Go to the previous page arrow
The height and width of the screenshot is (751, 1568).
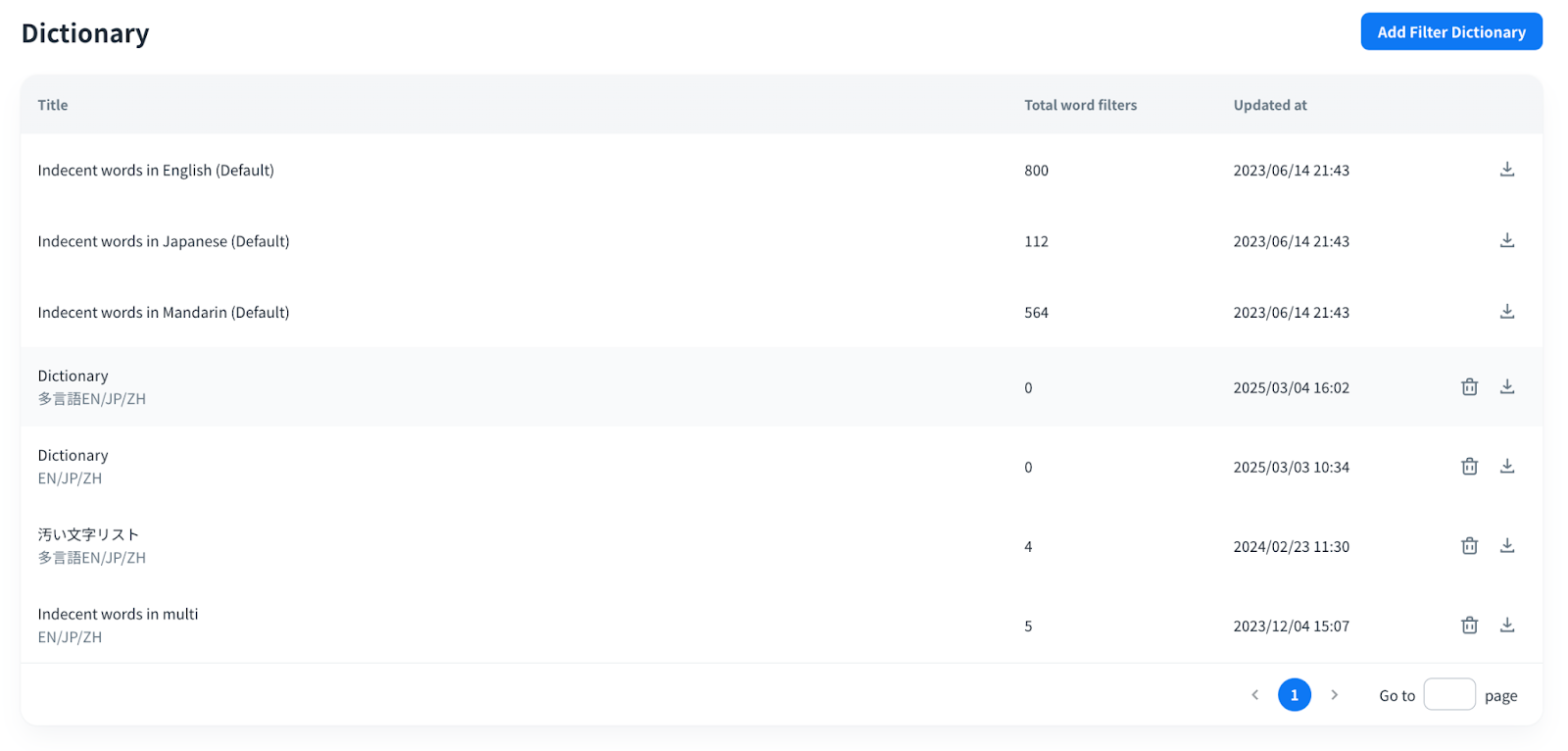click(1254, 695)
